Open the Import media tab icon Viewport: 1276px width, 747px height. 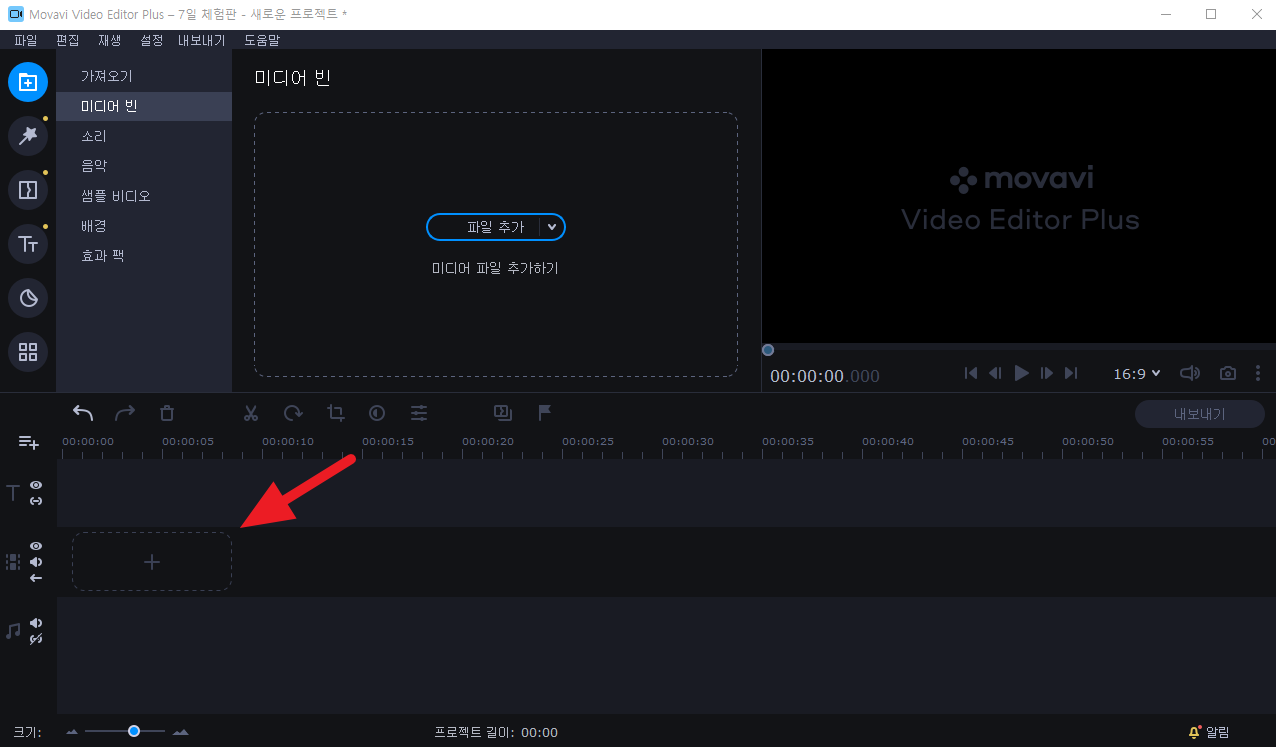click(28, 82)
